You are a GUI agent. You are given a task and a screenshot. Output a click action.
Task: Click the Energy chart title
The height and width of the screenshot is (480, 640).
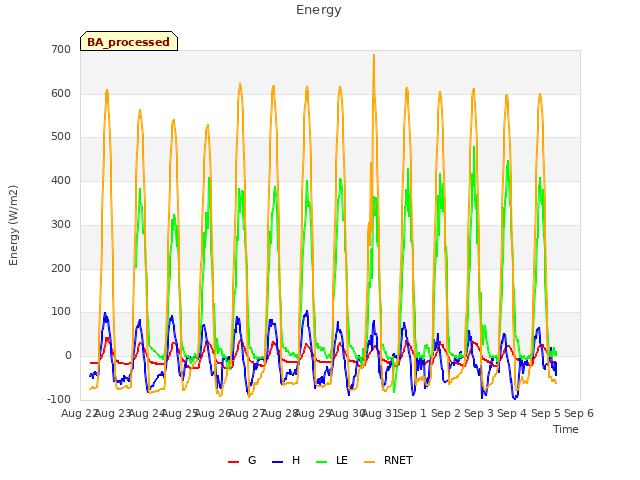point(319,10)
